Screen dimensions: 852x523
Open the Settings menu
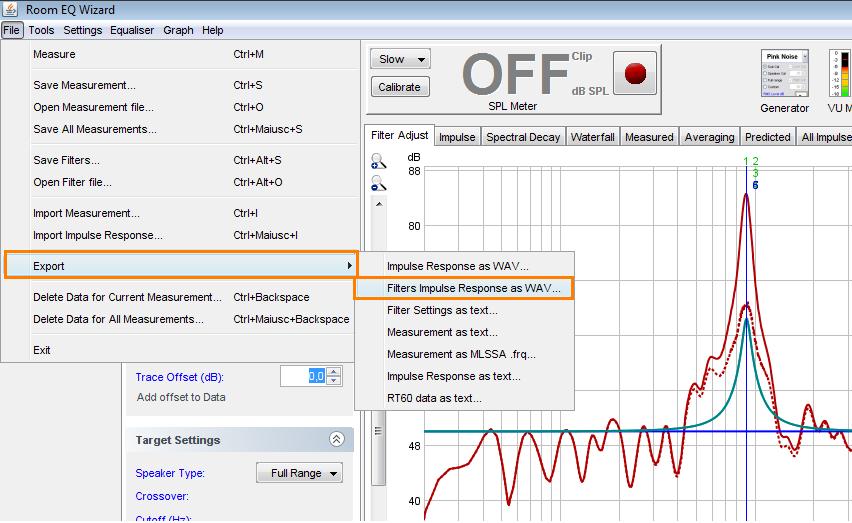[83, 30]
